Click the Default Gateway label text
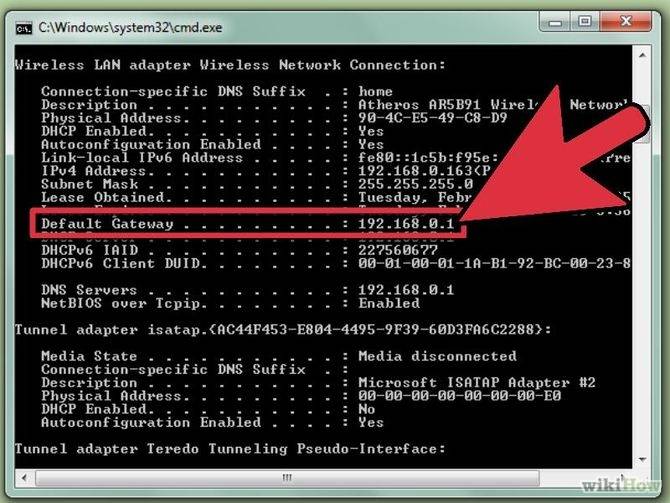The width and height of the screenshot is (670, 503). click(x=107, y=224)
